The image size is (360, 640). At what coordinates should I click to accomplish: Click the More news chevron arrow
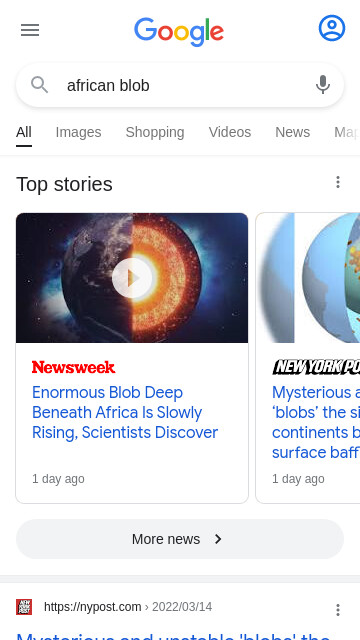(218, 539)
